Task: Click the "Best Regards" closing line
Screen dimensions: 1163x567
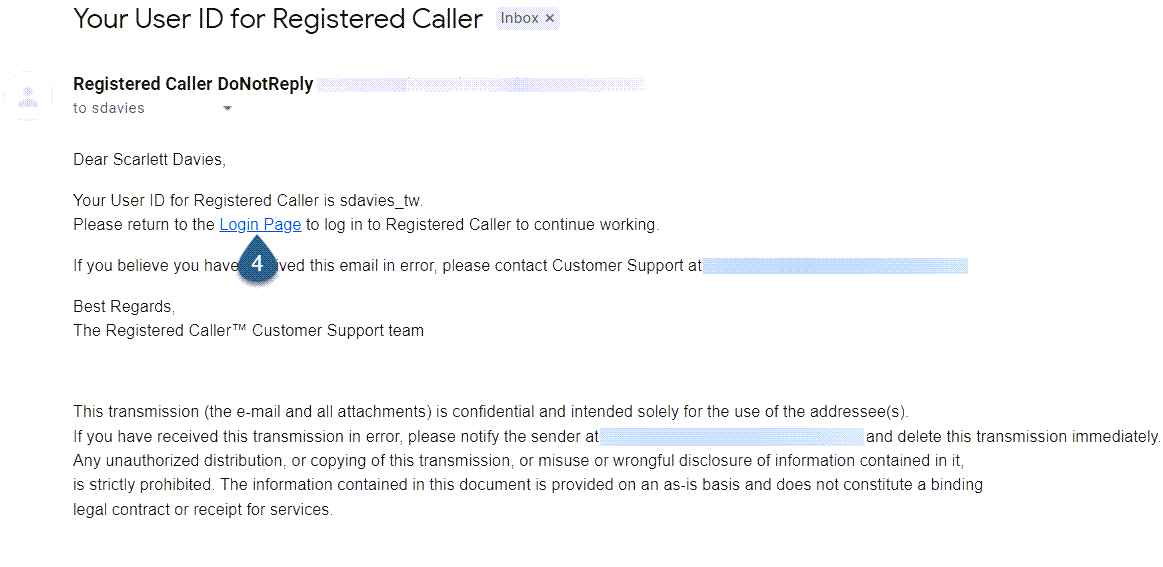Action: pyautogui.click(x=124, y=306)
